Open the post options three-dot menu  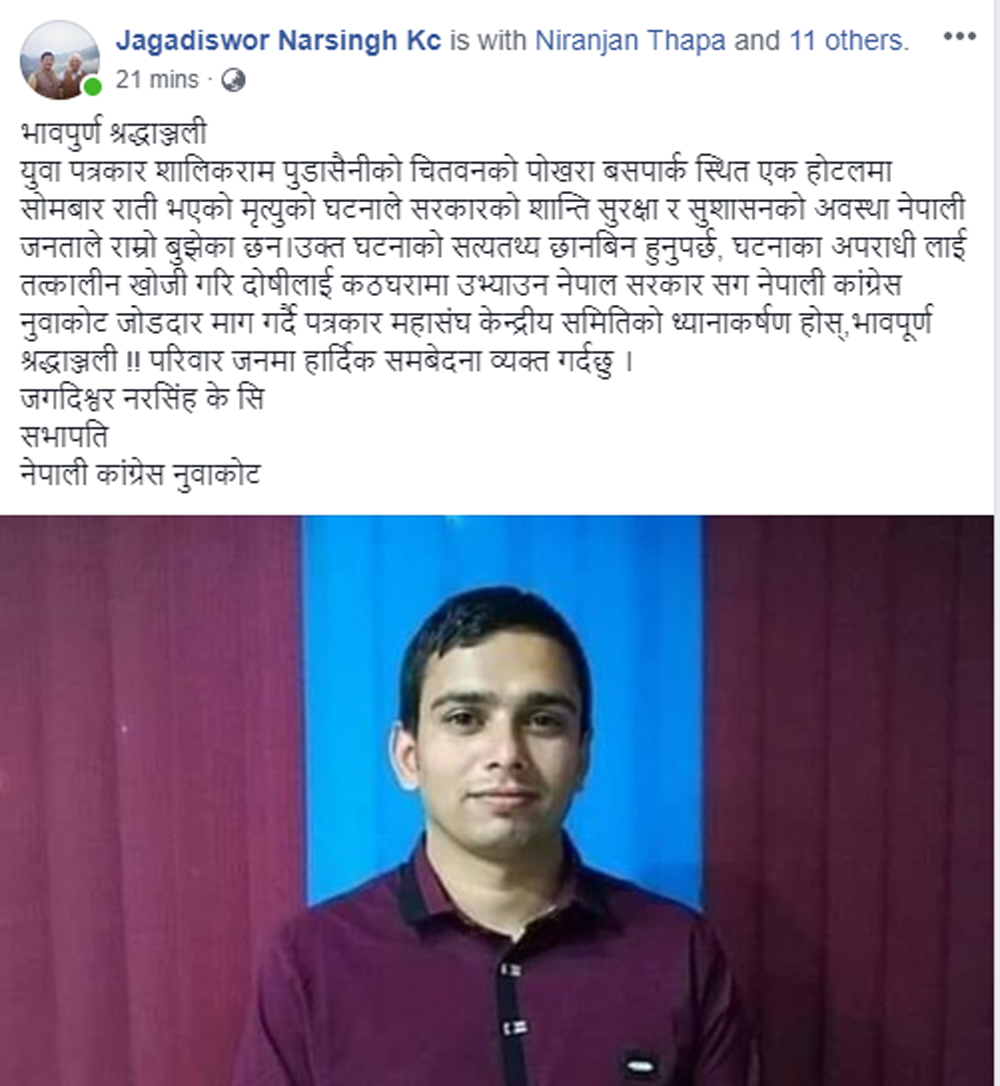point(959,37)
